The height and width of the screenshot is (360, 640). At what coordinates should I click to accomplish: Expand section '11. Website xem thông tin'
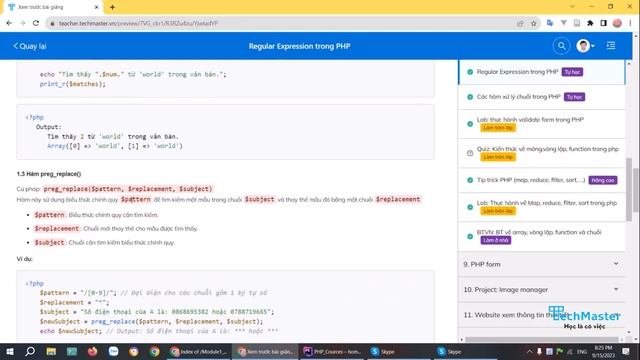coord(542,315)
